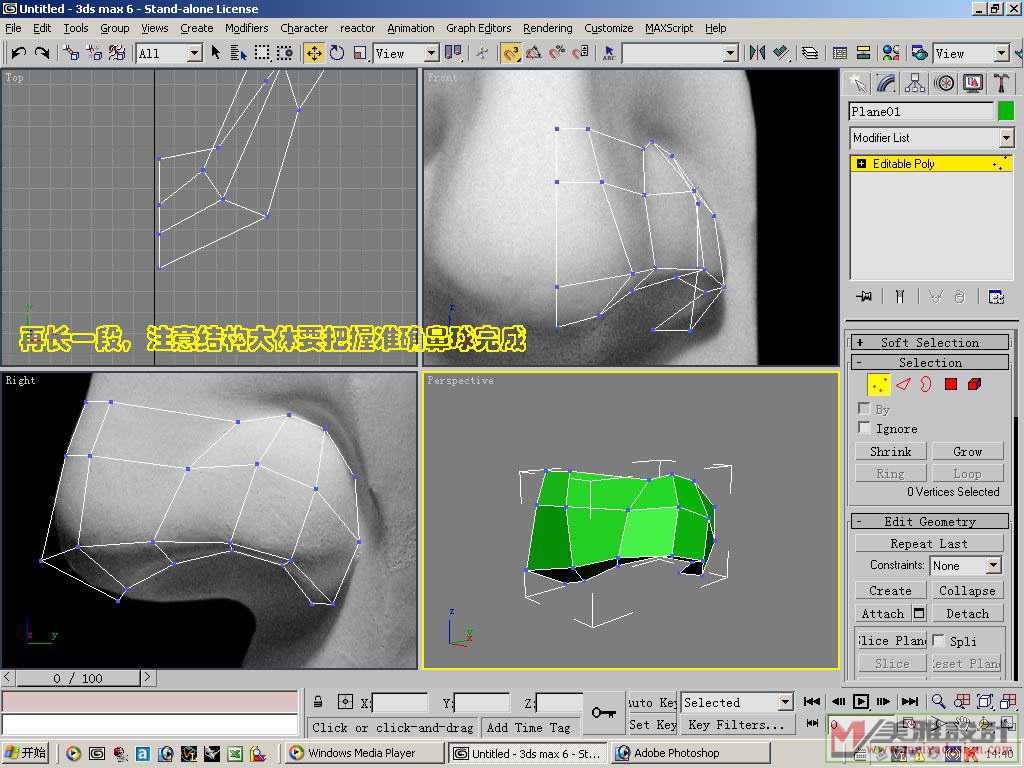Click the green object color swatch

(x=1006, y=111)
